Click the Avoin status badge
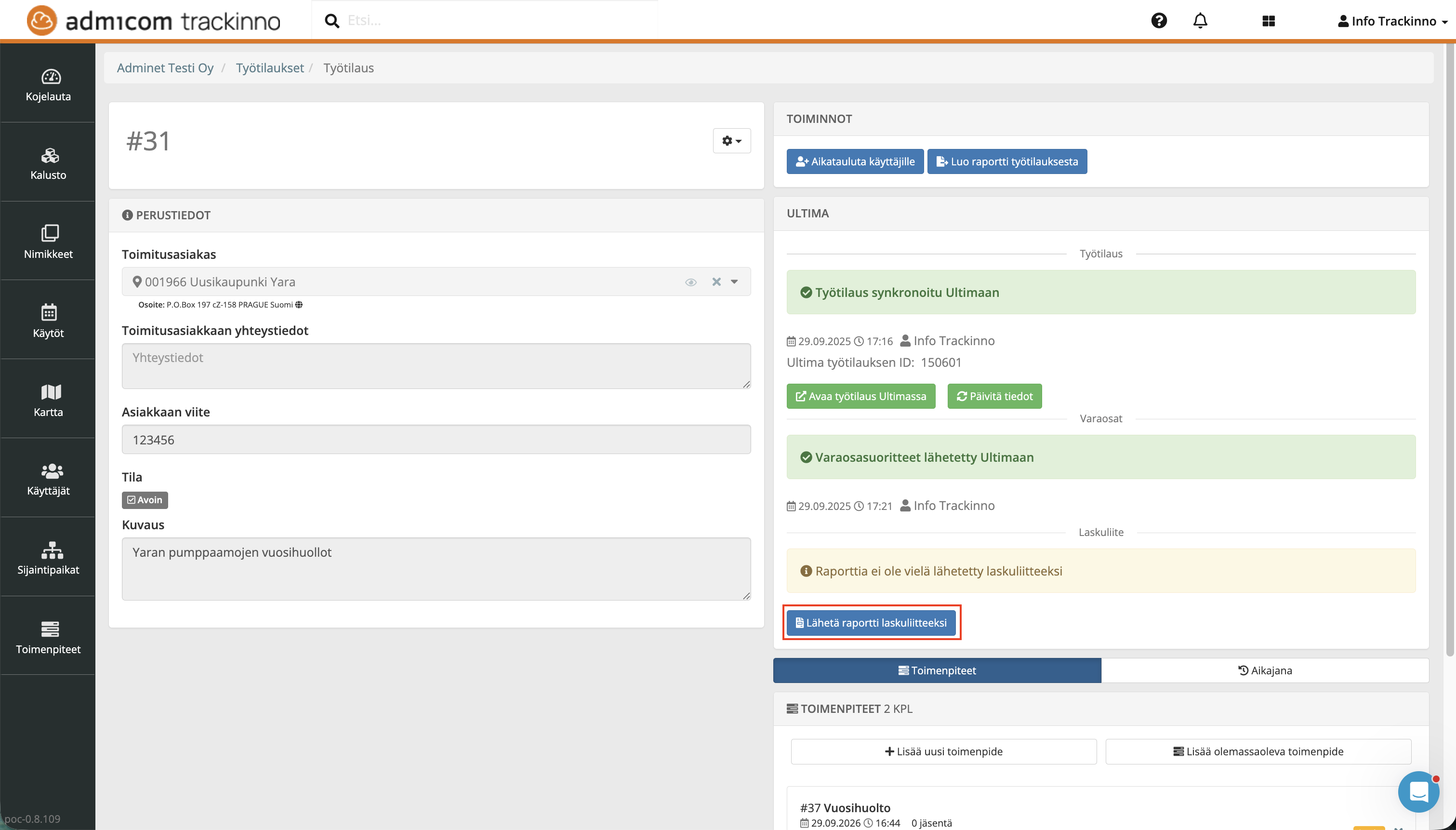1456x830 pixels. (x=145, y=500)
